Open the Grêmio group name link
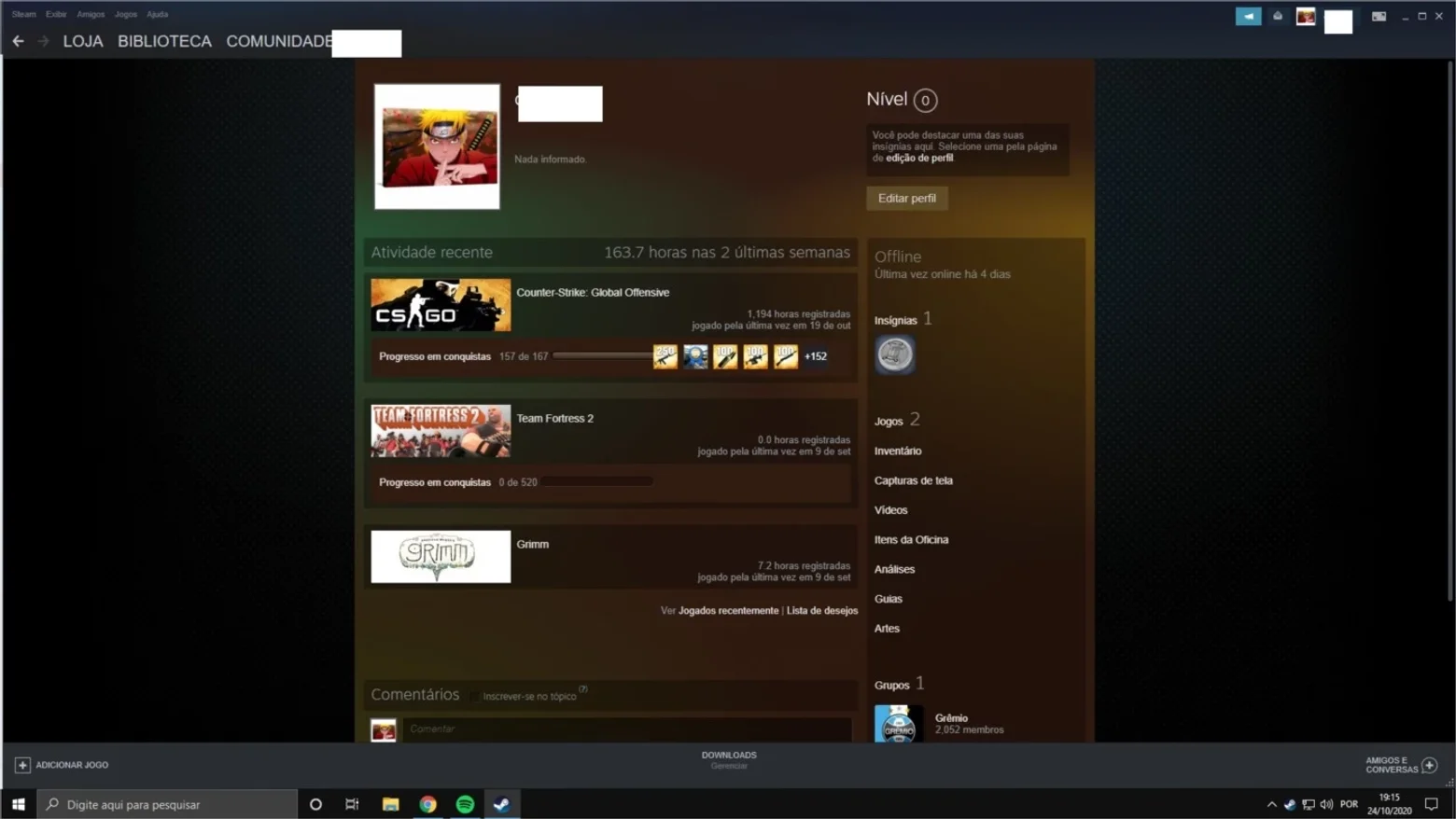The height and width of the screenshot is (819, 1456). [x=951, y=718]
